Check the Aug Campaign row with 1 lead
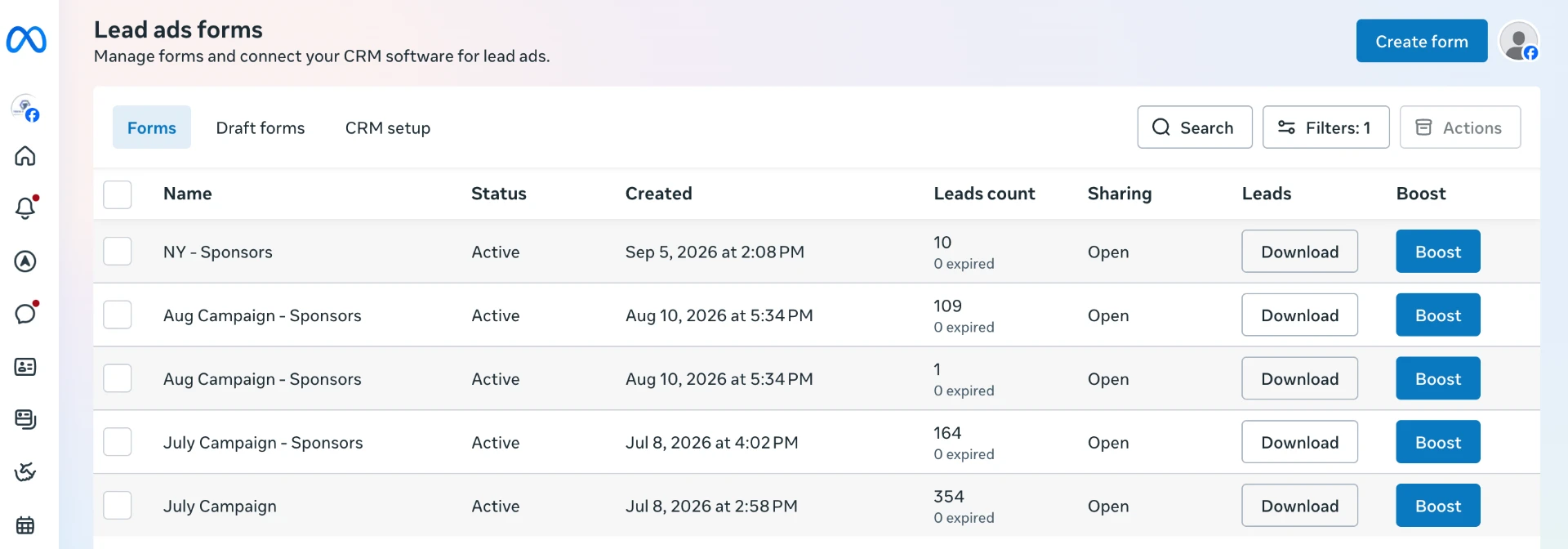 (118, 379)
